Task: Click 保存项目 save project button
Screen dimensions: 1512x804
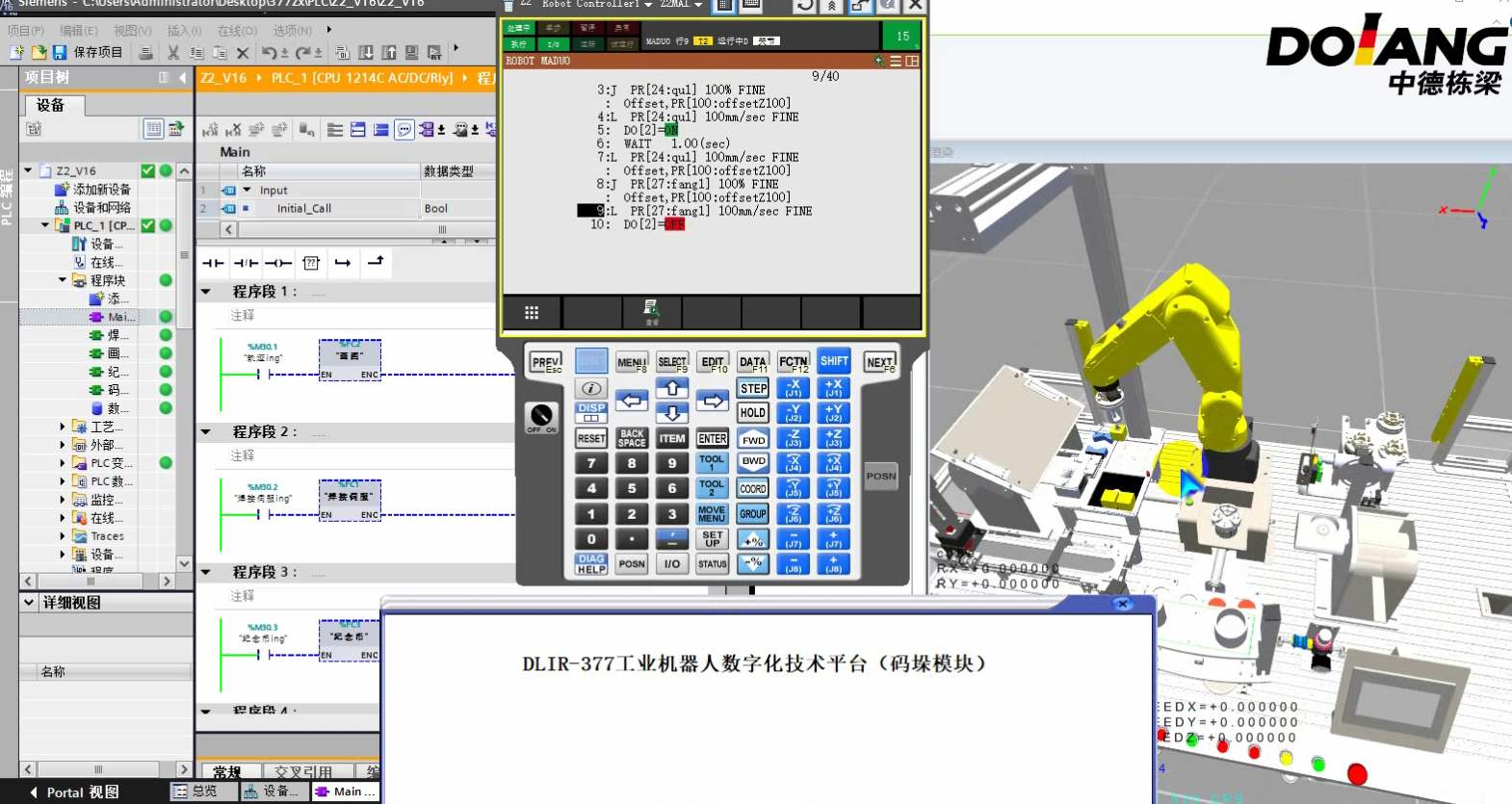Action: click(88, 52)
